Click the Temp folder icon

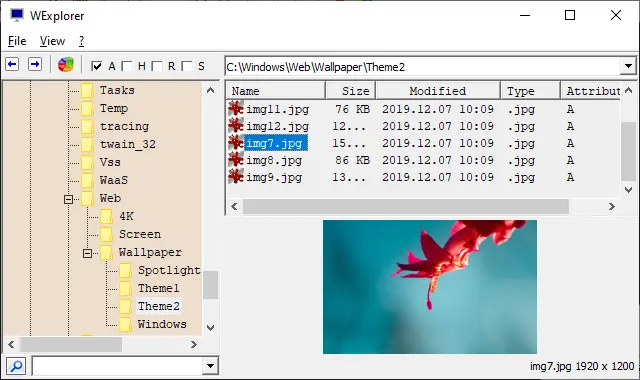(x=87, y=108)
